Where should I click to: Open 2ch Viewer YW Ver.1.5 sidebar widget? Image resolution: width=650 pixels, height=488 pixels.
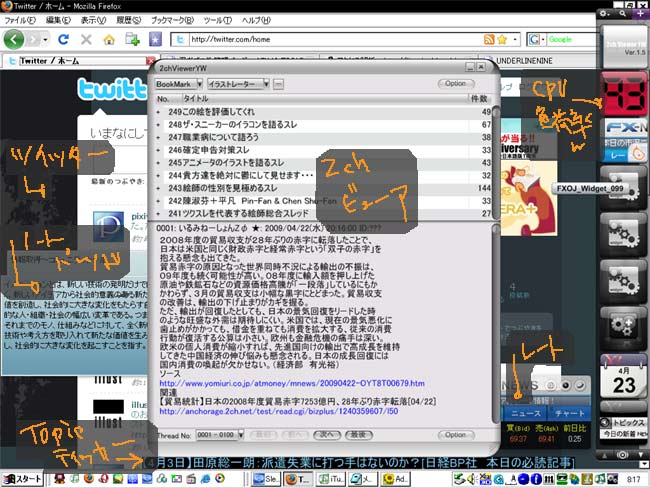[624, 46]
